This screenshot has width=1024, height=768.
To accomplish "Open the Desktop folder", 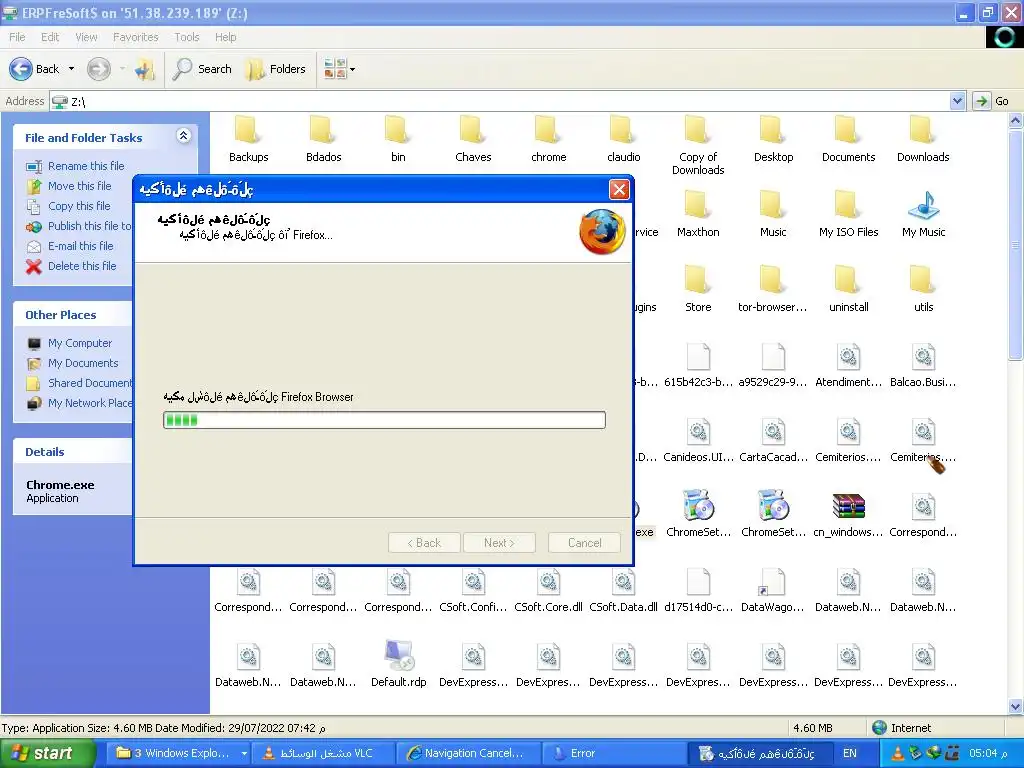I will pos(773,138).
